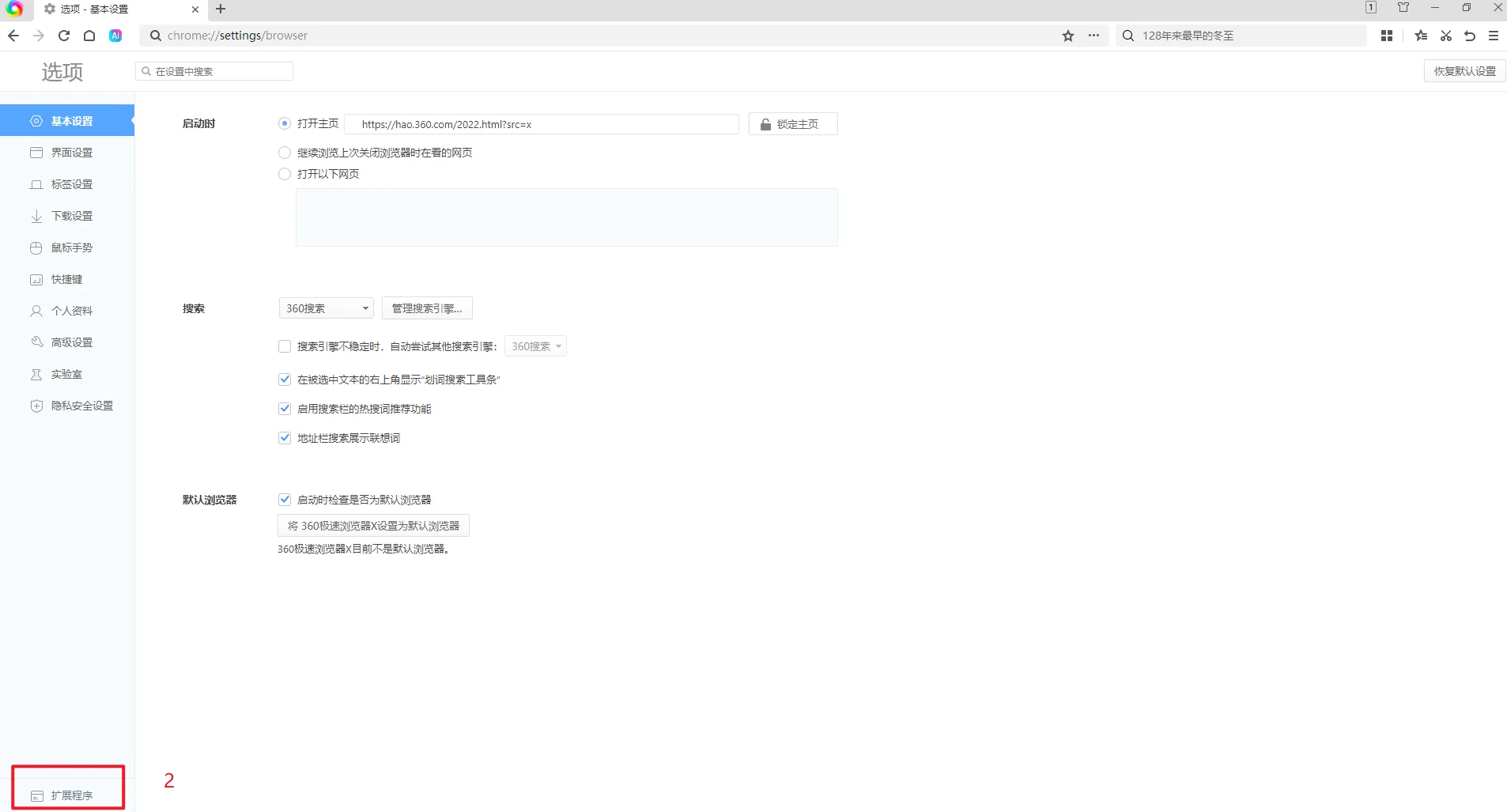Screen dimensions: 1507x812
Task: Toggle 启用搜索栏的热搜词推荐功能 checkbox
Action: coord(285,409)
